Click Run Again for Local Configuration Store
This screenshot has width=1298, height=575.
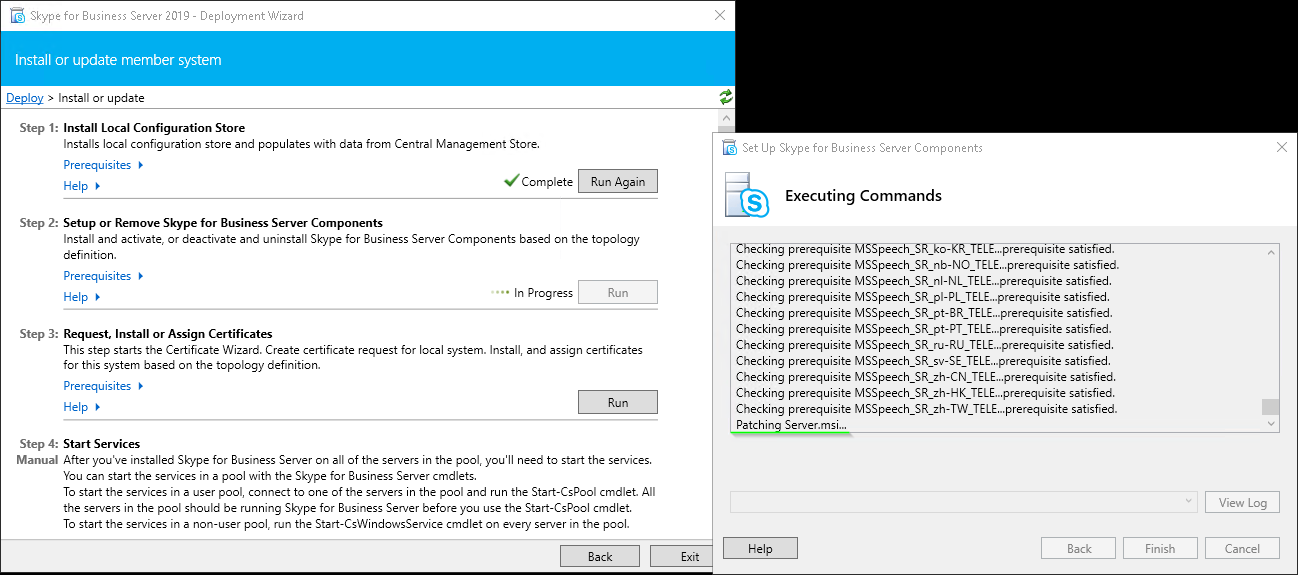(x=618, y=182)
